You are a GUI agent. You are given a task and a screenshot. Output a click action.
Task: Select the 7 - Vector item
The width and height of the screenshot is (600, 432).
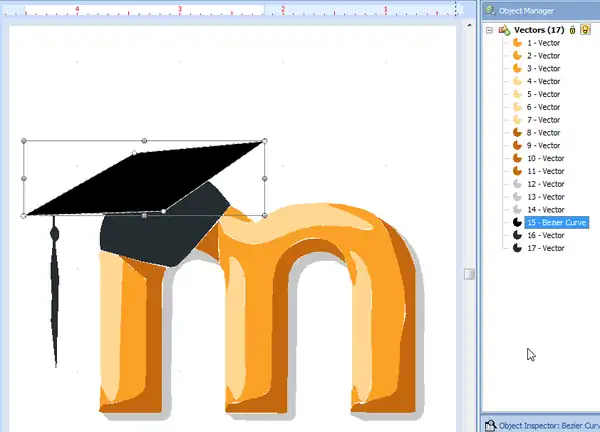click(543, 120)
